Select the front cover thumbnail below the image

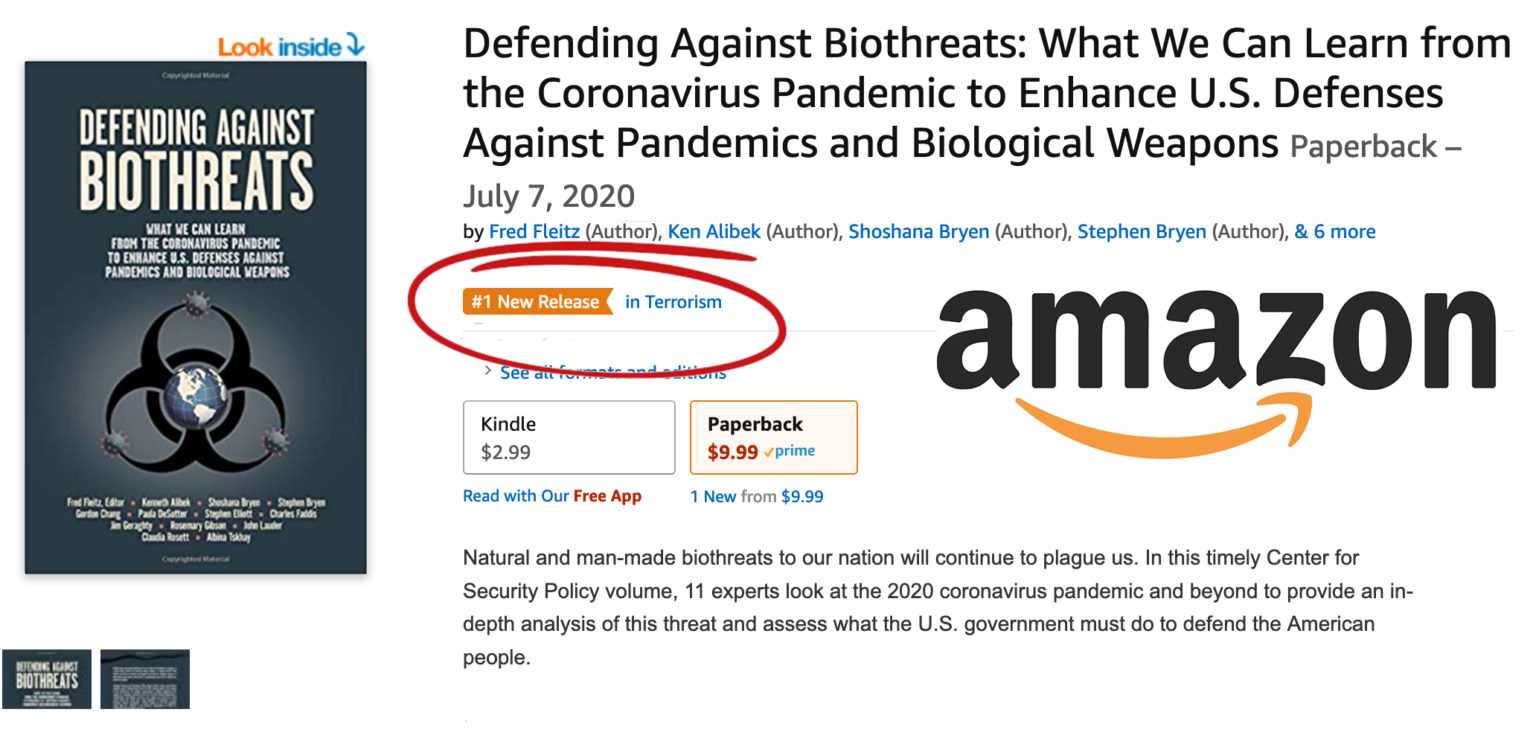[49, 679]
